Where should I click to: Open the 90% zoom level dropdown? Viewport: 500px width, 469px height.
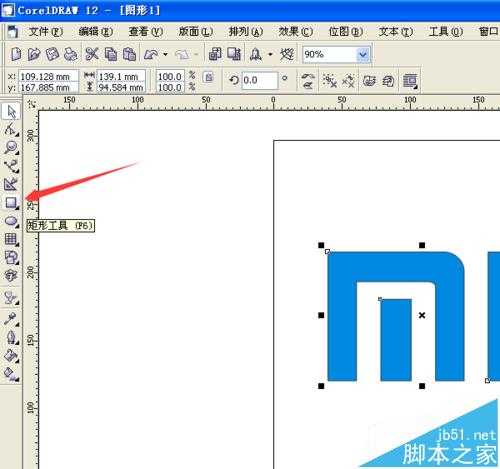(x=363, y=54)
